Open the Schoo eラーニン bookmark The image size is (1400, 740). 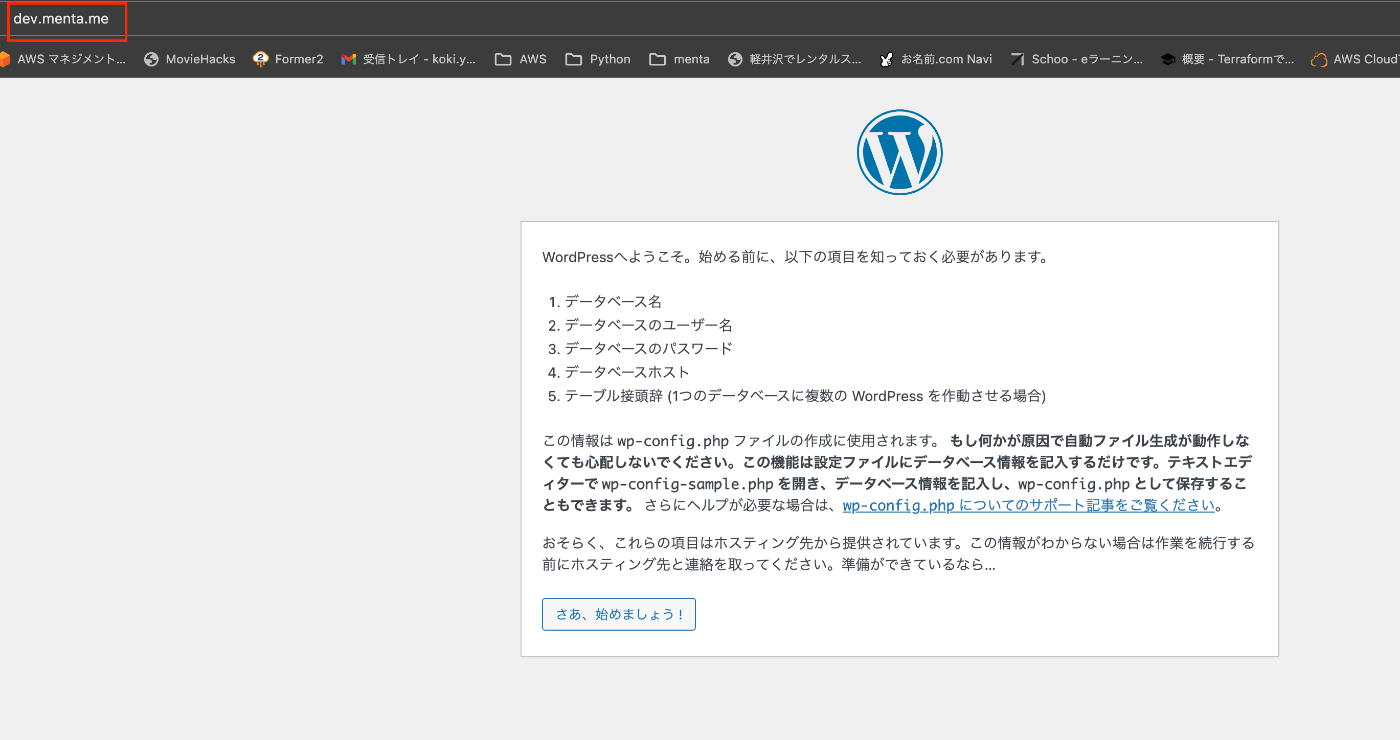[1077, 59]
